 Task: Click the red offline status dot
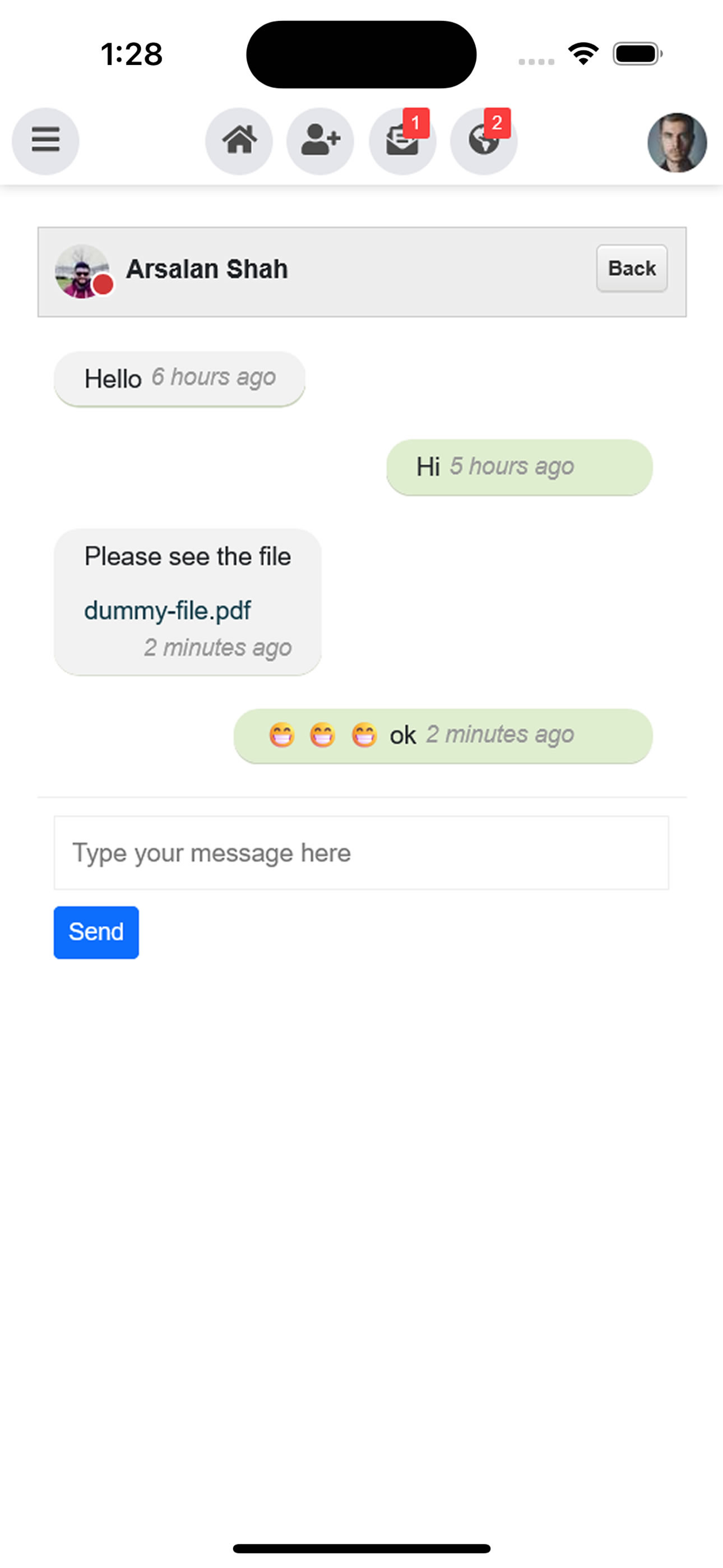click(103, 284)
